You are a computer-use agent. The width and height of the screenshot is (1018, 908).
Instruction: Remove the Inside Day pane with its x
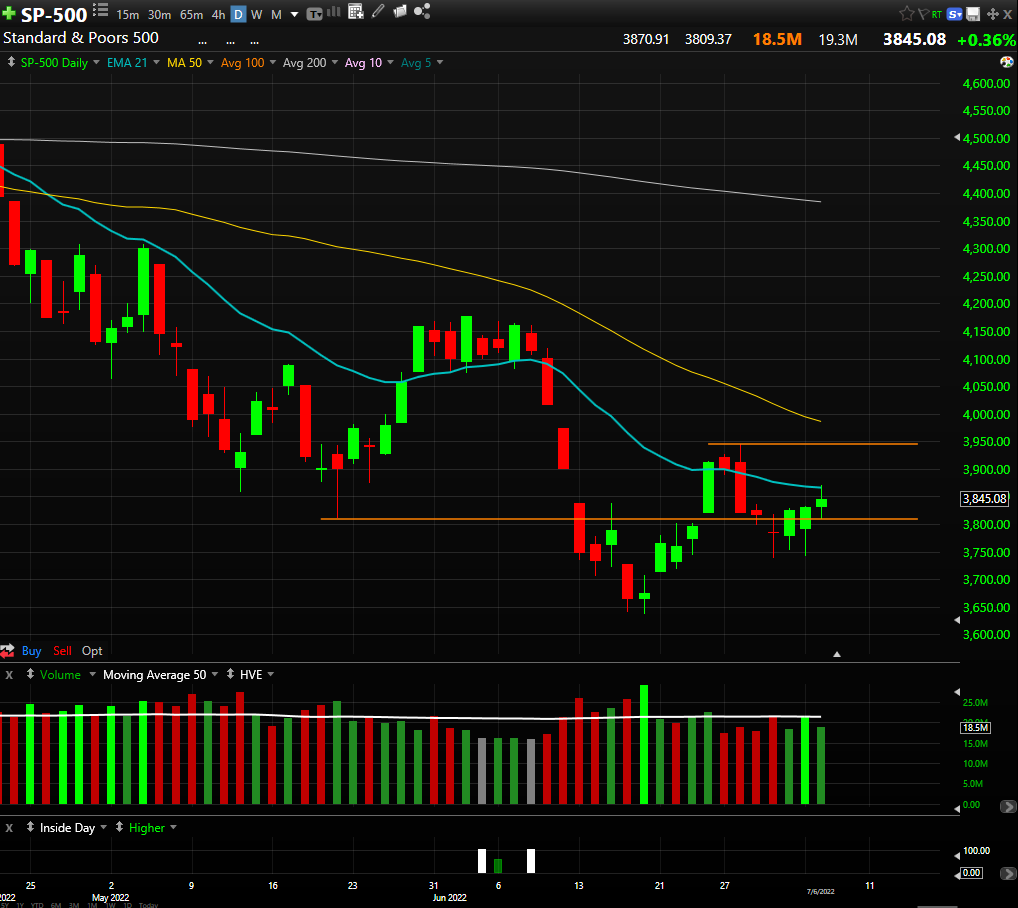tap(9, 828)
